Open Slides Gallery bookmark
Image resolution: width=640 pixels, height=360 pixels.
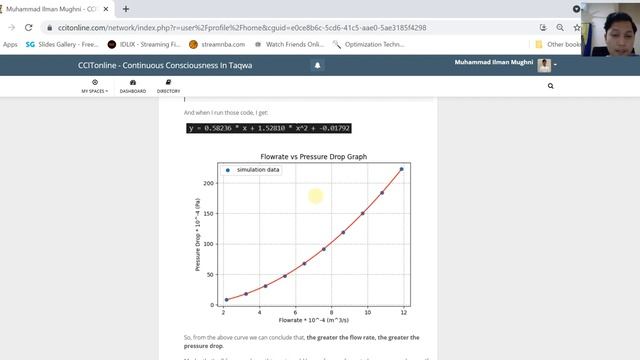click(x=62, y=44)
